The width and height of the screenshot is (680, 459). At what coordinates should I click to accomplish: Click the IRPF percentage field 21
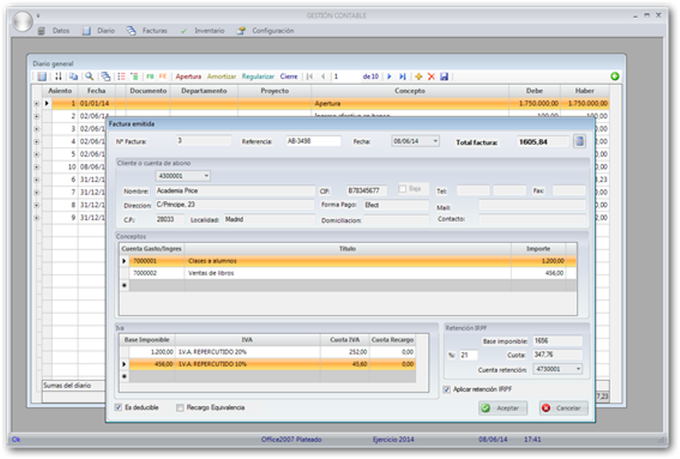coord(468,355)
